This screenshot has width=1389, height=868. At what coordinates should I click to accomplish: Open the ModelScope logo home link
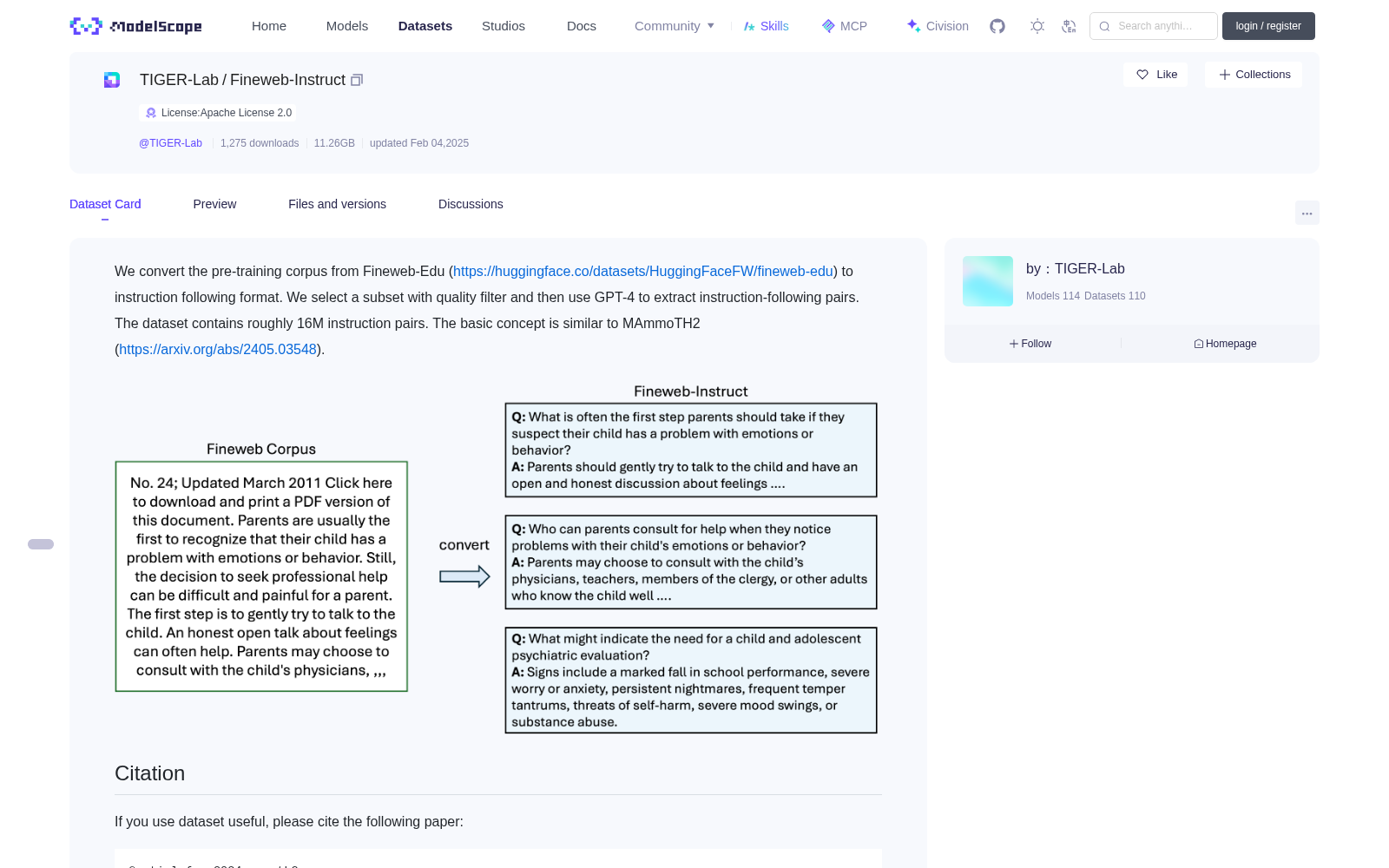135,26
